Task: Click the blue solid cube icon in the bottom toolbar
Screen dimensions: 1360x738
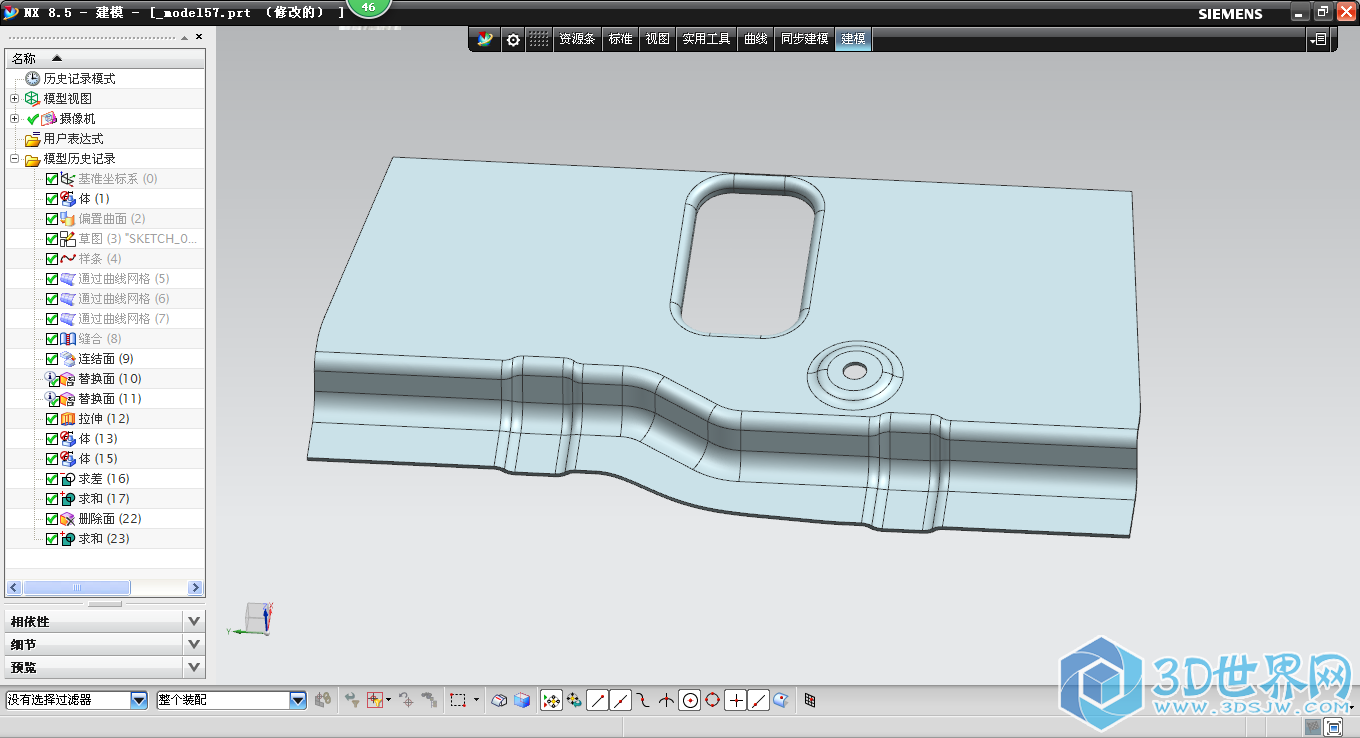Action: (522, 700)
